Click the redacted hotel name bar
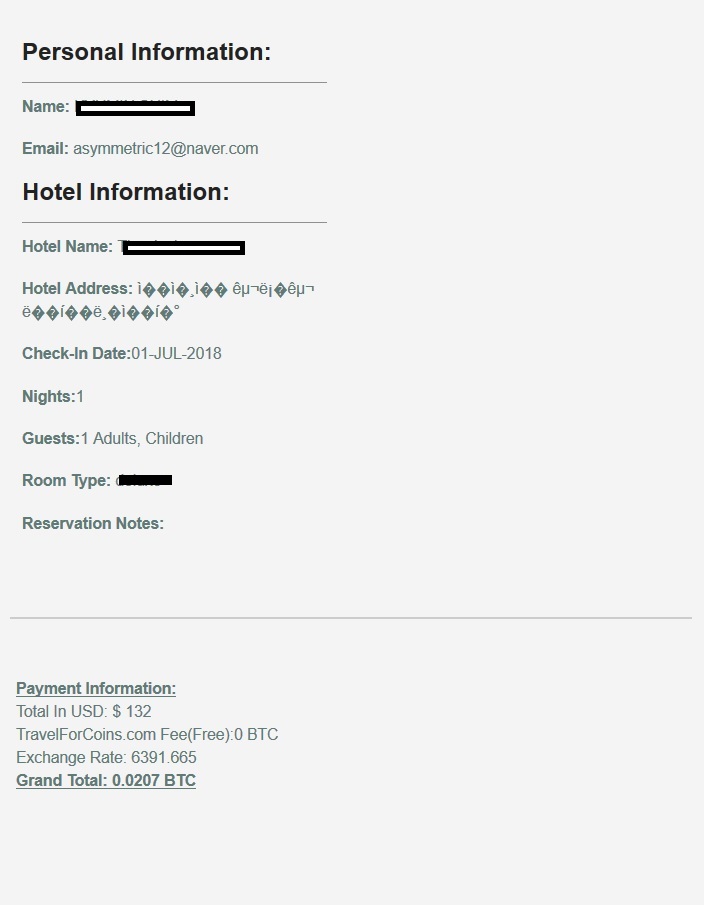Image resolution: width=704 pixels, height=905 pixels. click(x=184, y=248)
